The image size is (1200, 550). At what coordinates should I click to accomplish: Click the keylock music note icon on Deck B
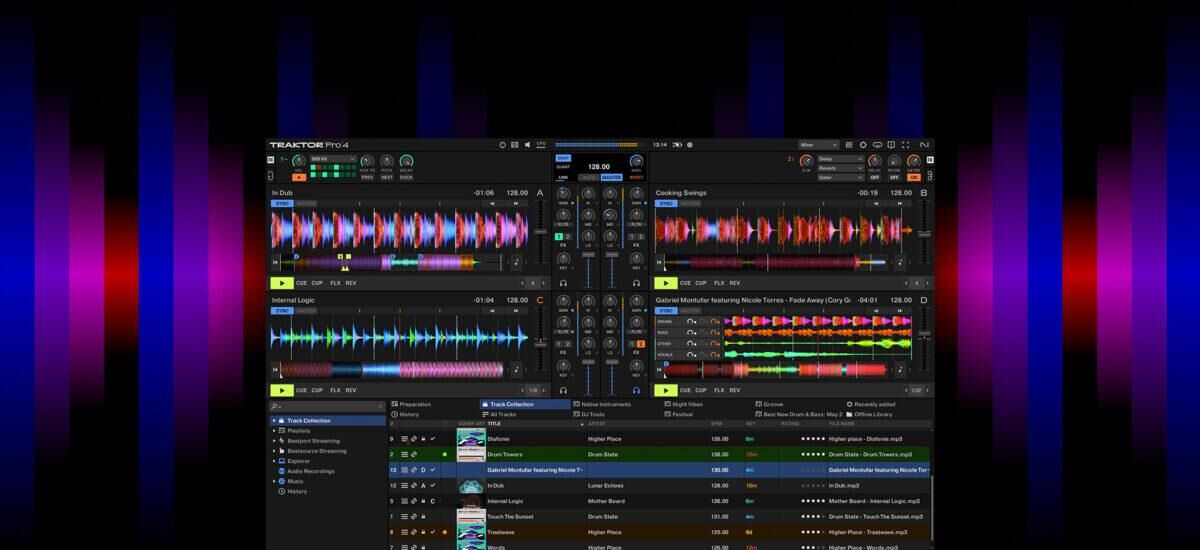click(901, 263)
